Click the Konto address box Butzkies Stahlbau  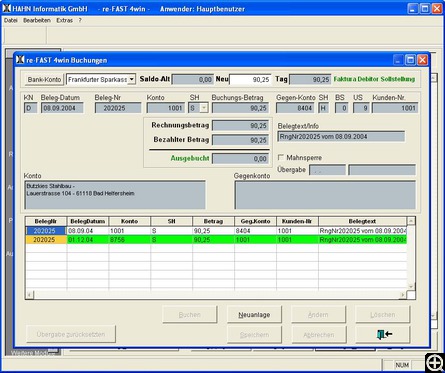click(x=115, y=195)
